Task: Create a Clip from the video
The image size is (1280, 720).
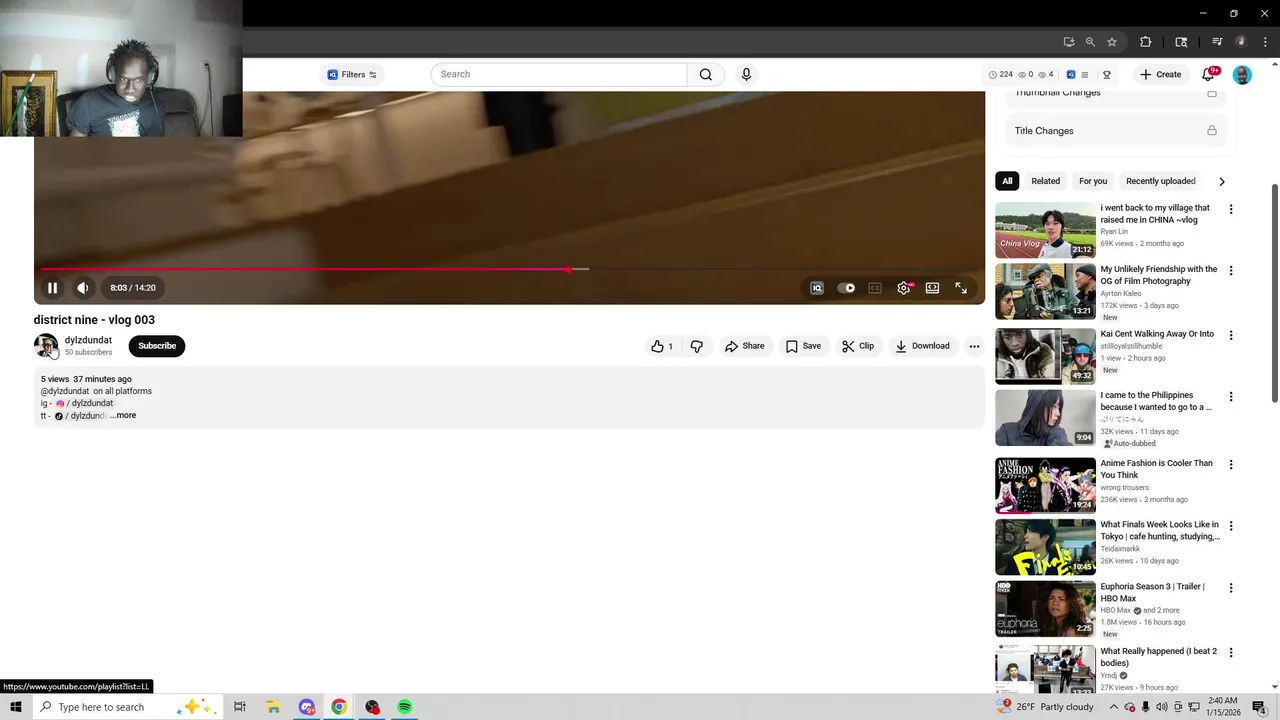Action: (858, 346)
